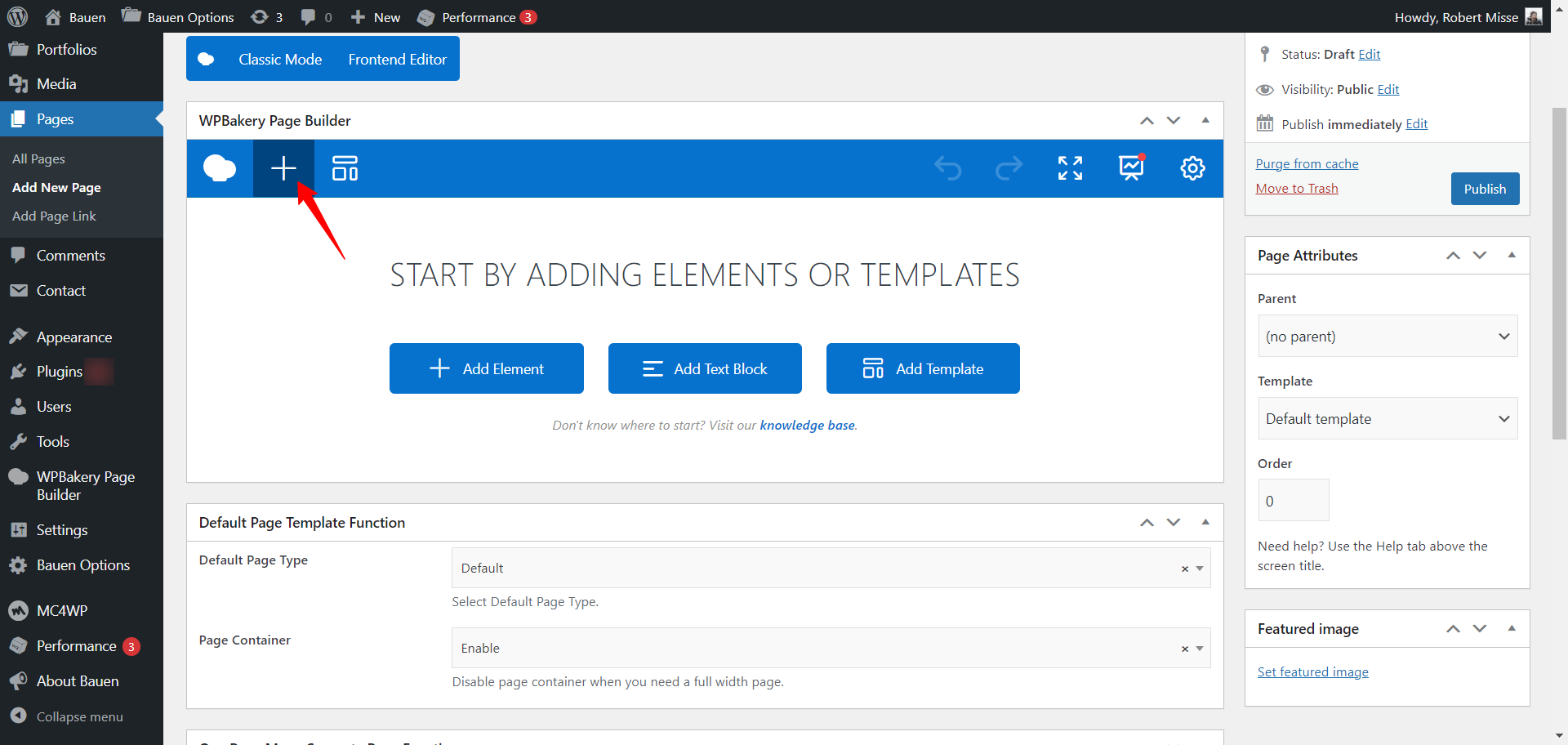Open page settings gear in builder toolbar

(x=1192, y=168)
